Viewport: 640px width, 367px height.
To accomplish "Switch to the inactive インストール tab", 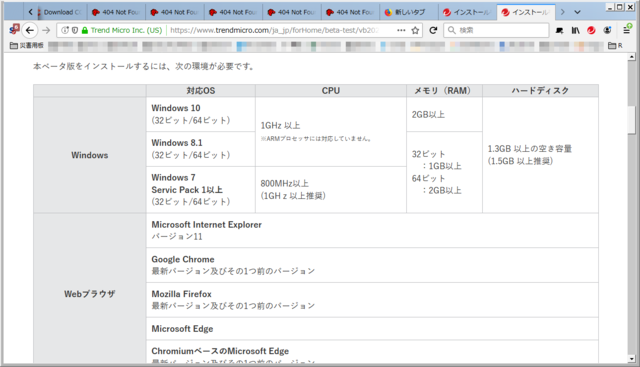I will click(x=468, y=12).
